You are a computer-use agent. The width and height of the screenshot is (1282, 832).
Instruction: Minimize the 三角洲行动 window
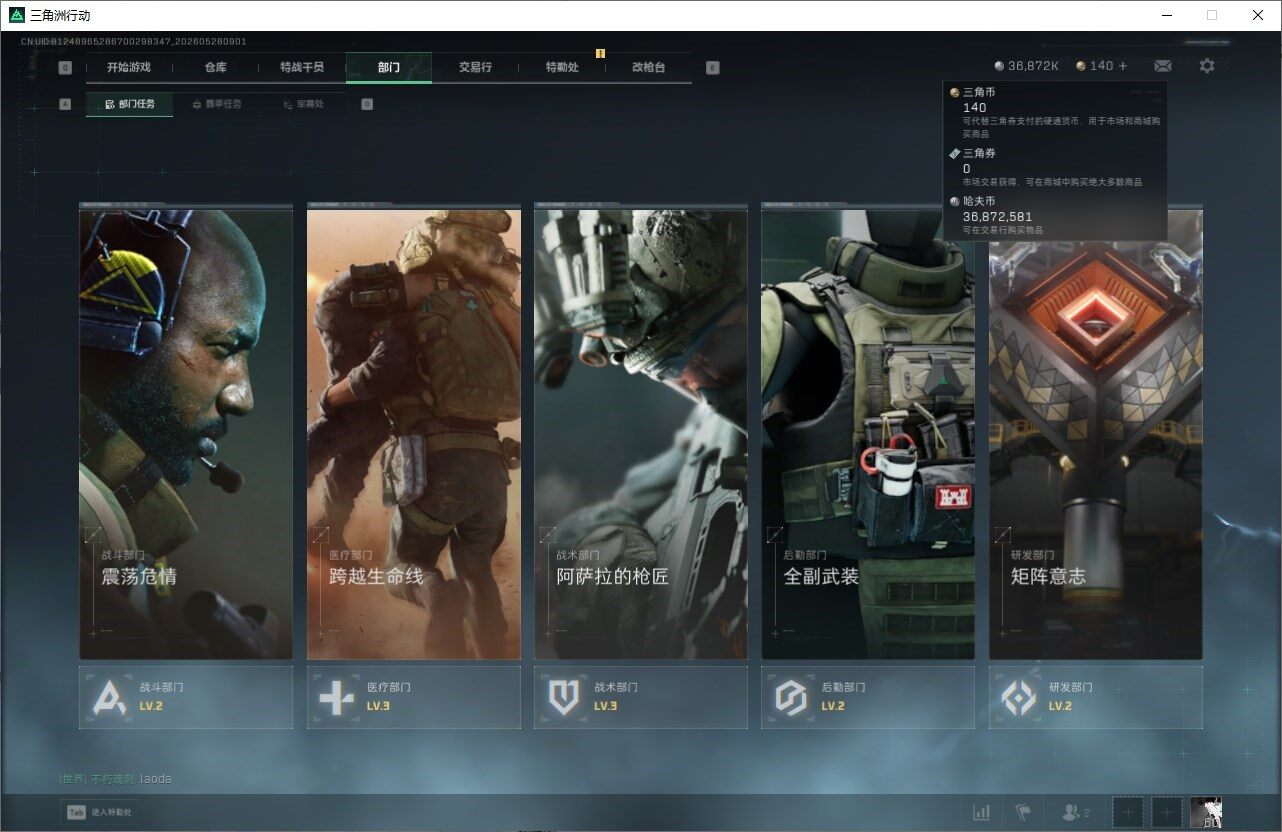1167,15
